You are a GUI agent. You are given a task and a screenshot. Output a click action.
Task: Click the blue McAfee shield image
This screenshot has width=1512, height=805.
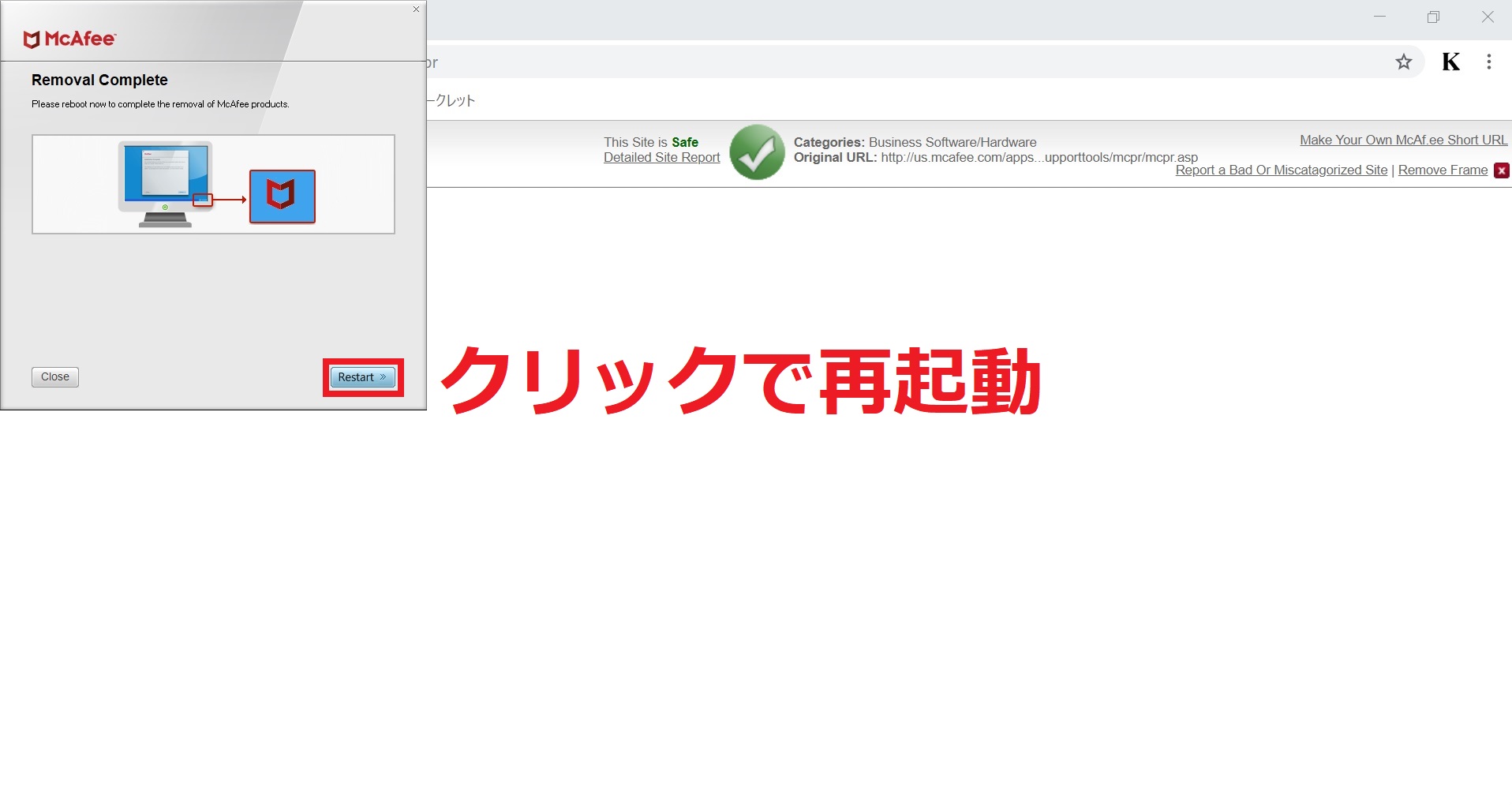pos(283,197)
